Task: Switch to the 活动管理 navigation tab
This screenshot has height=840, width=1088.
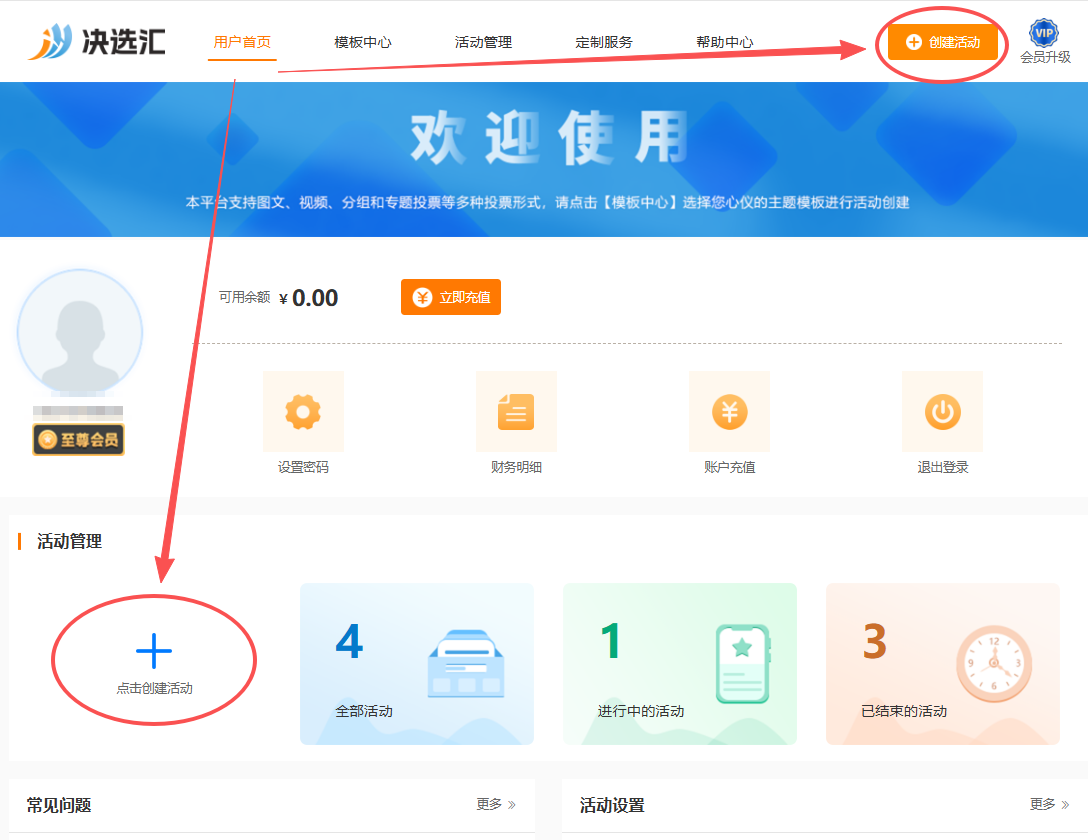Action: pos(483,42)
